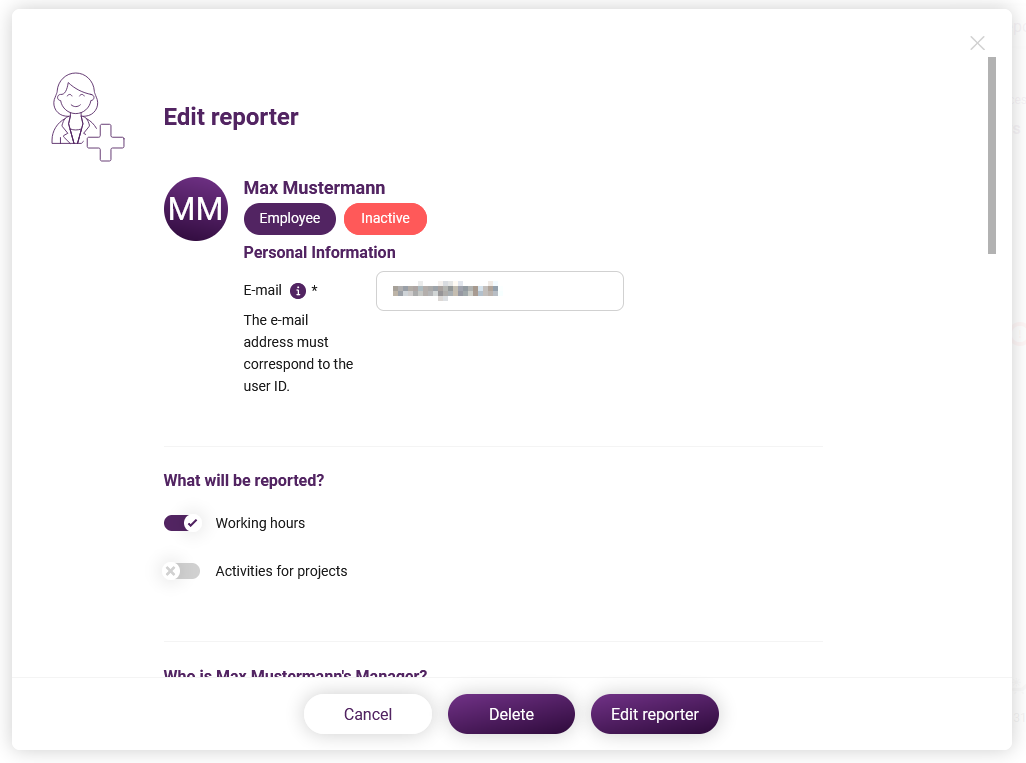
Task: Click the Inactive status badge
Action: pyautogui.click(x=385, y=219)
